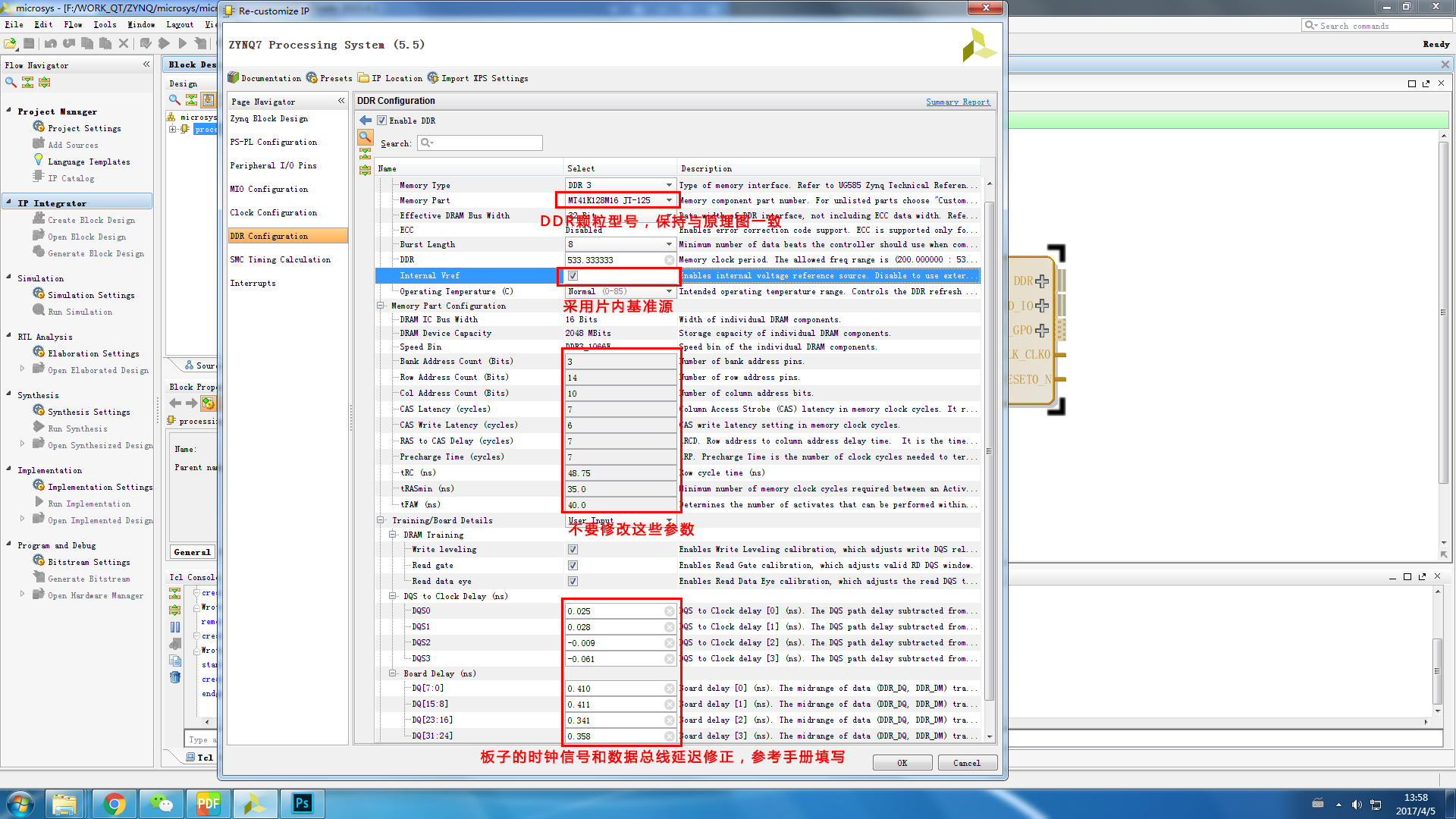Viewport: 1456px width, 819px height.
Task: Open the Tools menu
Action: pyautogui.click(x=105, y=25)
